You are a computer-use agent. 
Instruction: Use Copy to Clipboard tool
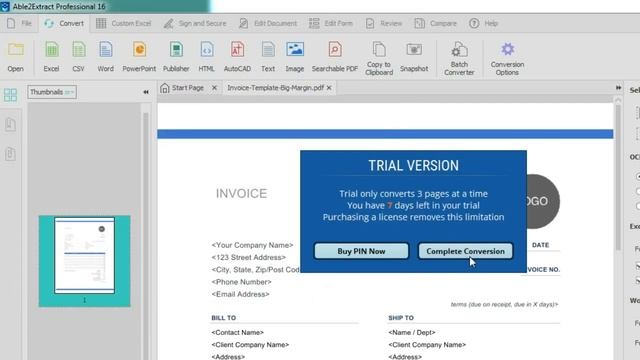click(x=379, y=58)
